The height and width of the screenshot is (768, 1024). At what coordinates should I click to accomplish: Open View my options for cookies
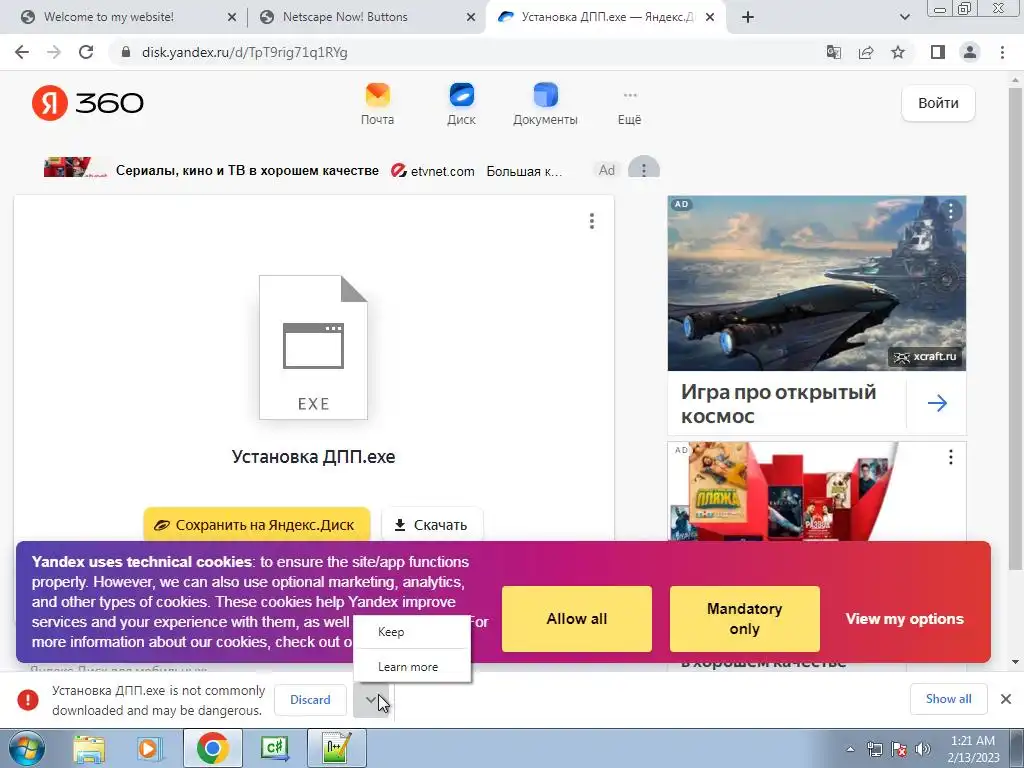tap(904, 618)
